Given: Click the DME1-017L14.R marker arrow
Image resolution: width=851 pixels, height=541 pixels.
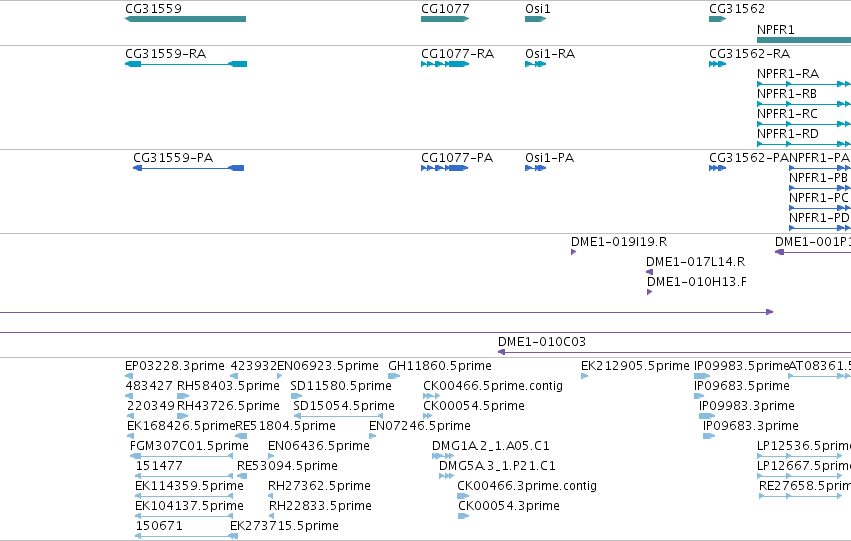Looking at the screenshot, I should [x=649, y=272].
